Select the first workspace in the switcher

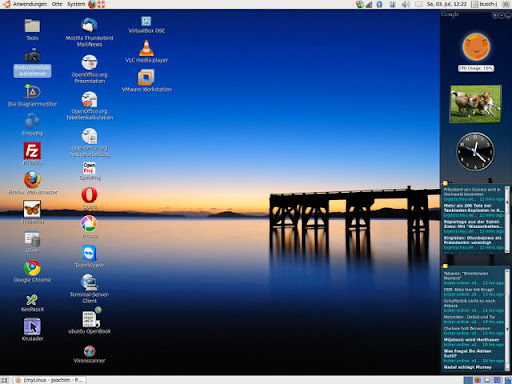pos(468,380)
